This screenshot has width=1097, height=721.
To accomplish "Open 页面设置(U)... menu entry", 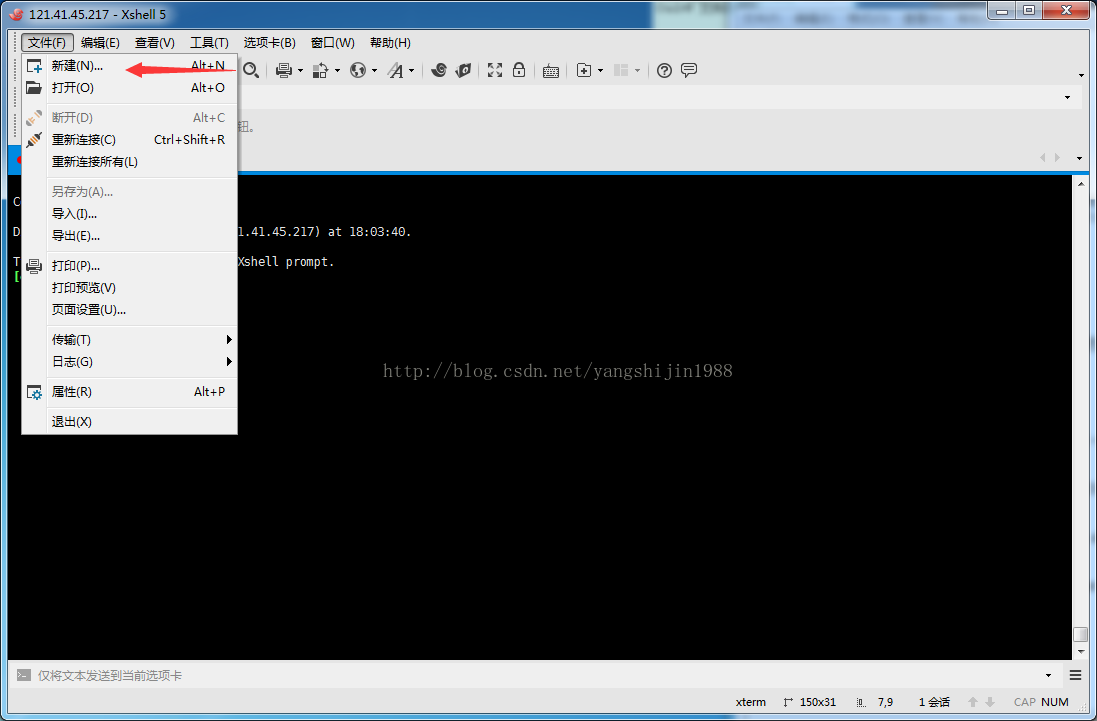I will [130, 310].
